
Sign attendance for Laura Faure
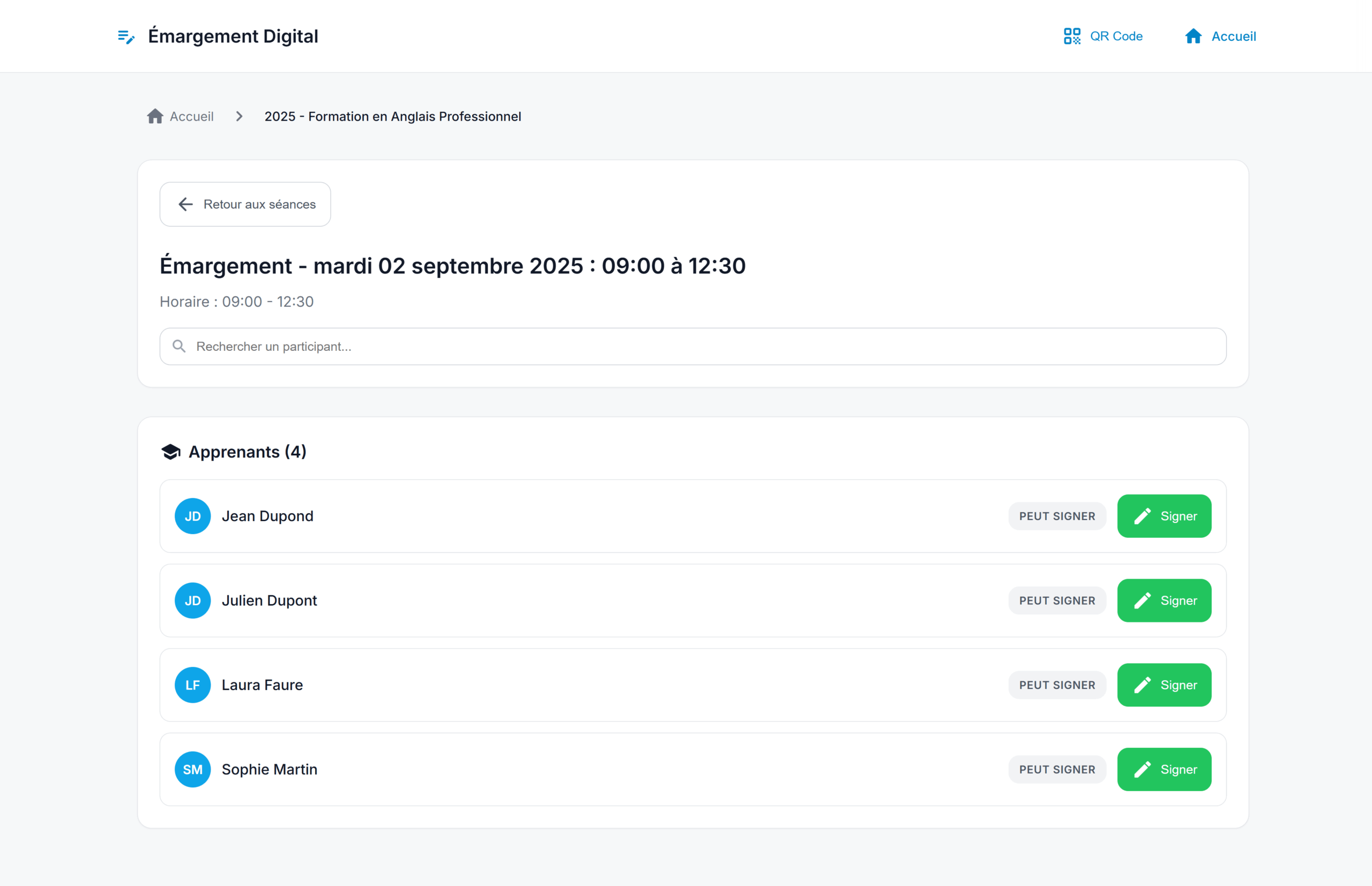pos(1164,685)
